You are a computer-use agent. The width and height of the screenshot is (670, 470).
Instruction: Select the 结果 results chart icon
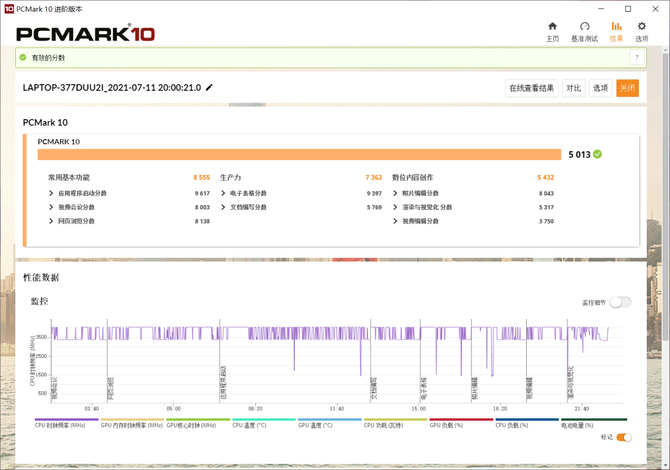click(616, 30)
